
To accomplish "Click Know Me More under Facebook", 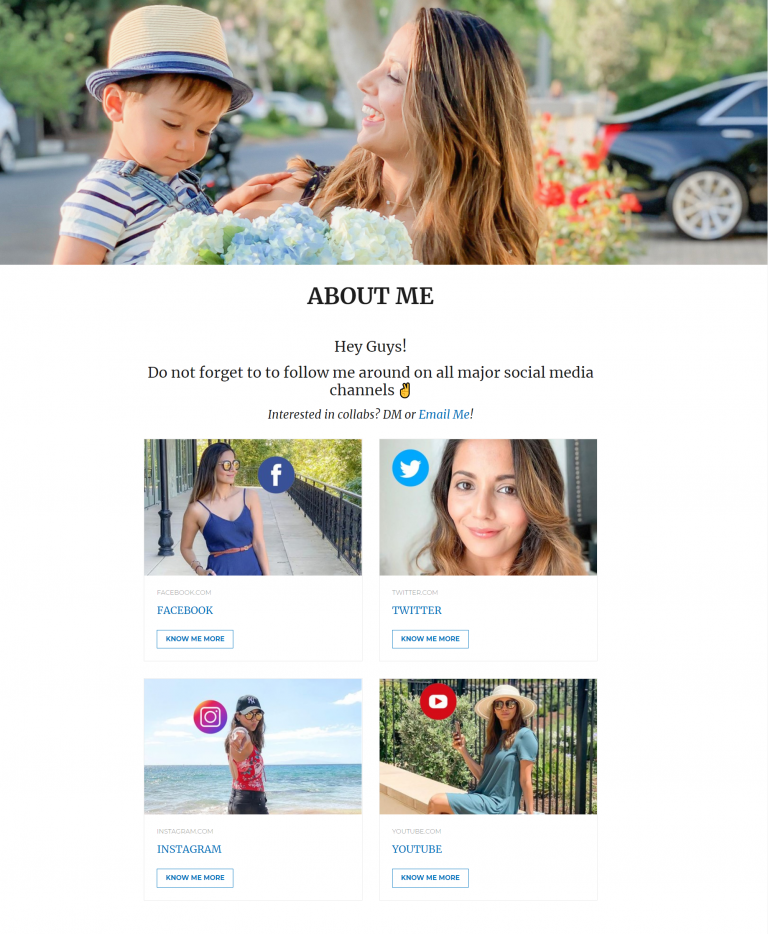I will pyautogui.click(x=195, y=639).
